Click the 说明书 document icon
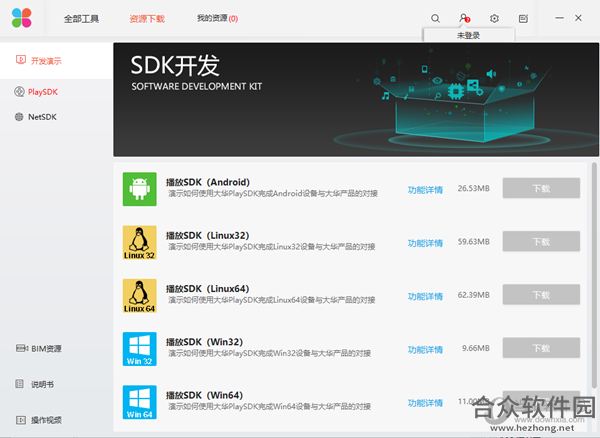This screenshot has height=438, width=600. pos(19,384)
